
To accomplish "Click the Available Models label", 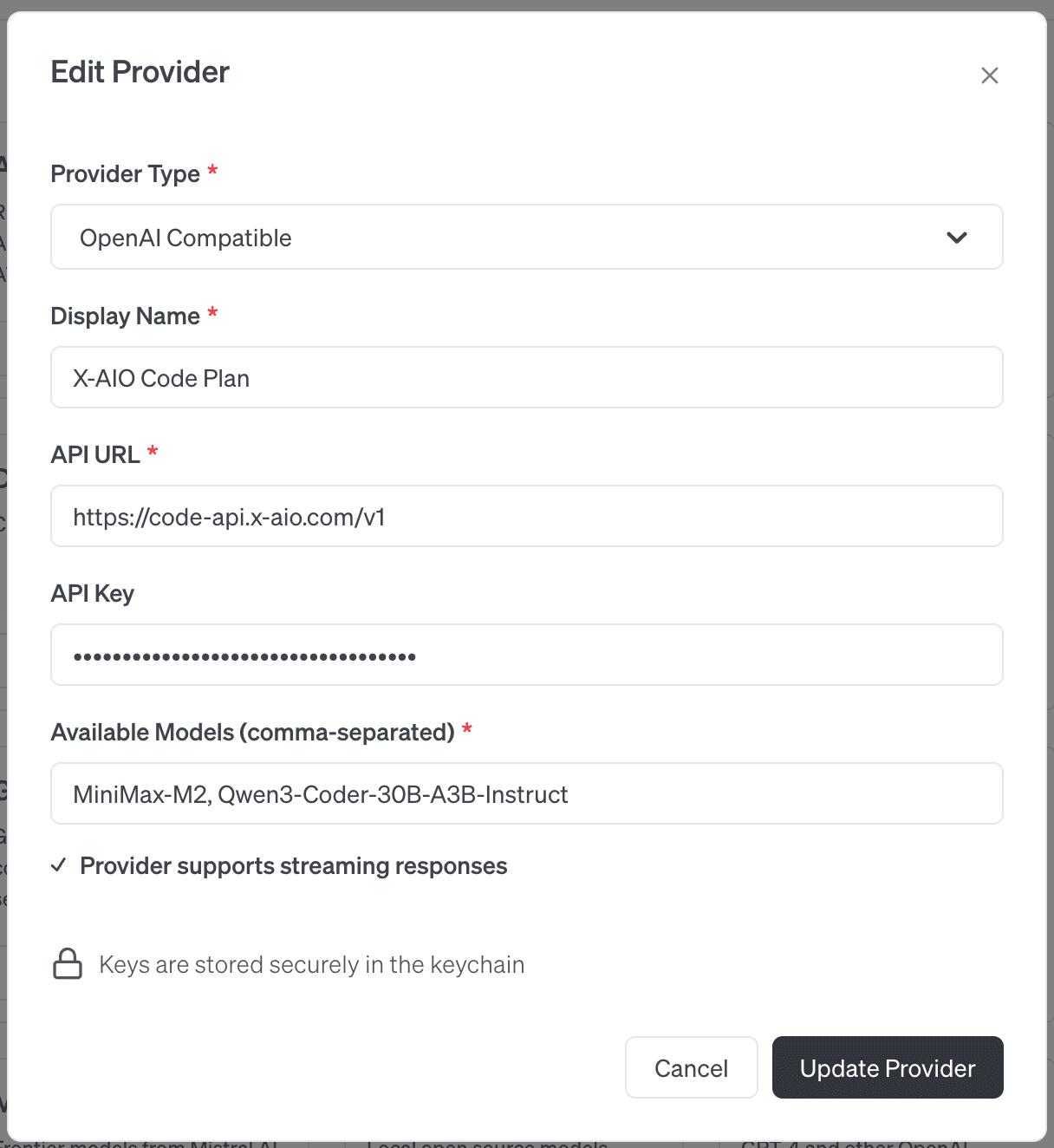I will [252, 733].
